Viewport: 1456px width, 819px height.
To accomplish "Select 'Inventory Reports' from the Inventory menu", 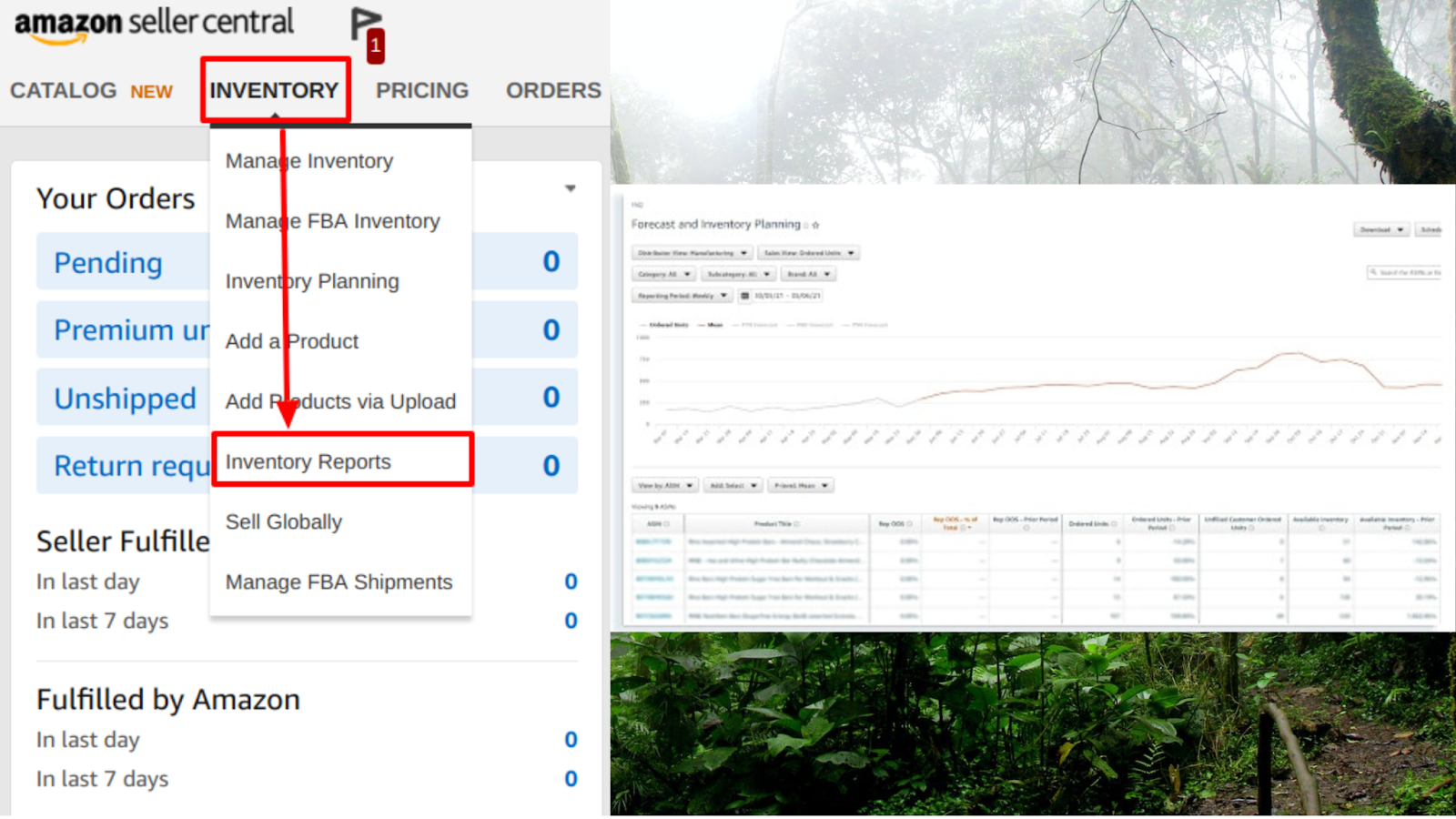I will click(308, 461).
